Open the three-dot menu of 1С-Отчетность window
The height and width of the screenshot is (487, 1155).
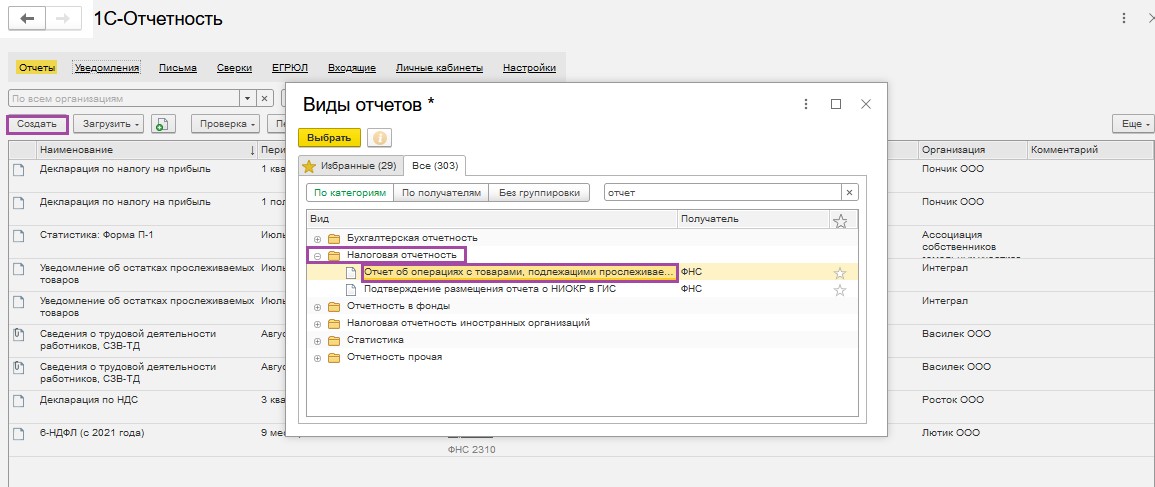pos(1123,18)
